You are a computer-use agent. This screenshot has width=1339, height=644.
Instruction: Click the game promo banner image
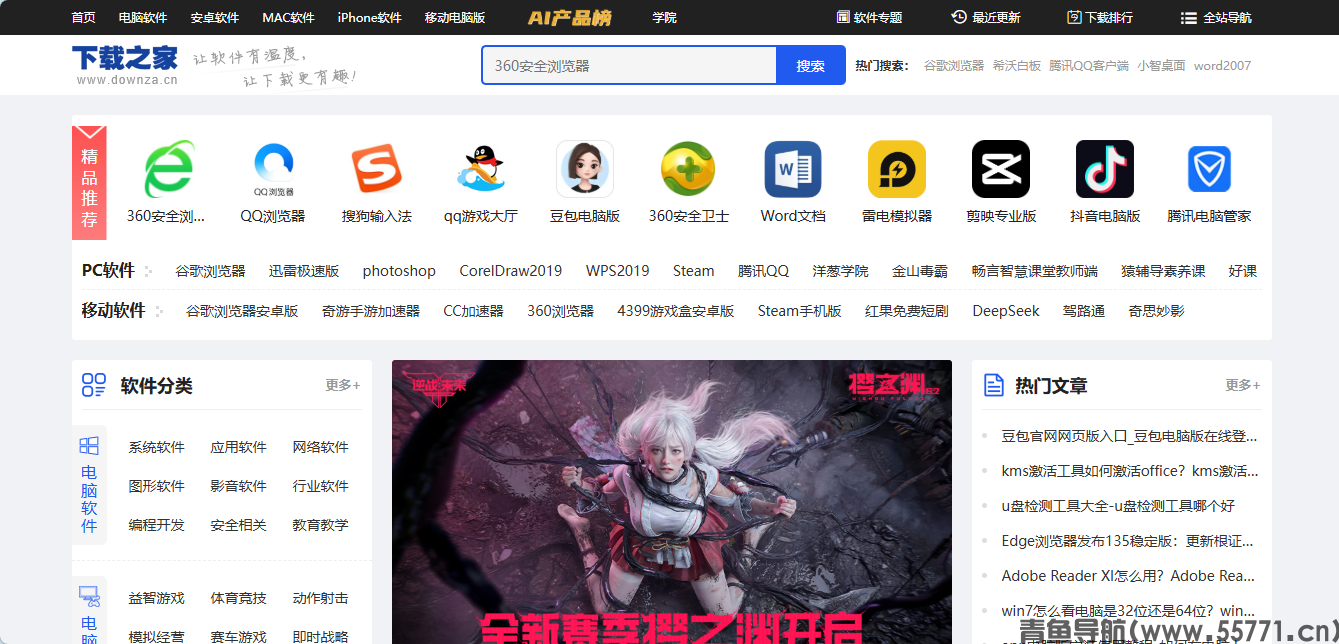pyautogui.click(x=672, y=502)
